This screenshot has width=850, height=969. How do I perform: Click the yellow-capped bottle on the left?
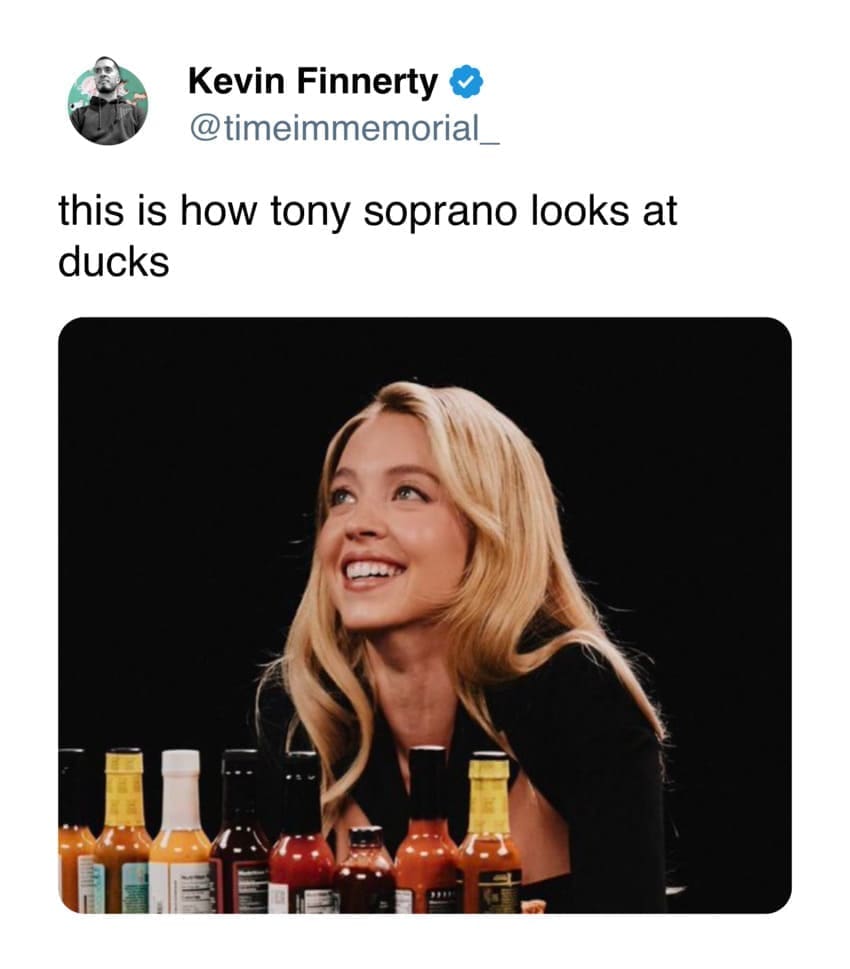124,835
